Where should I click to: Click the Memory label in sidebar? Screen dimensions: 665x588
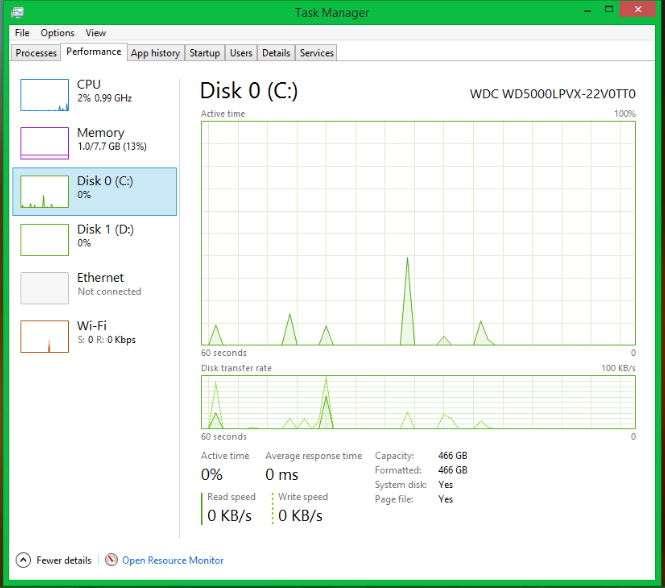point(101,133)
